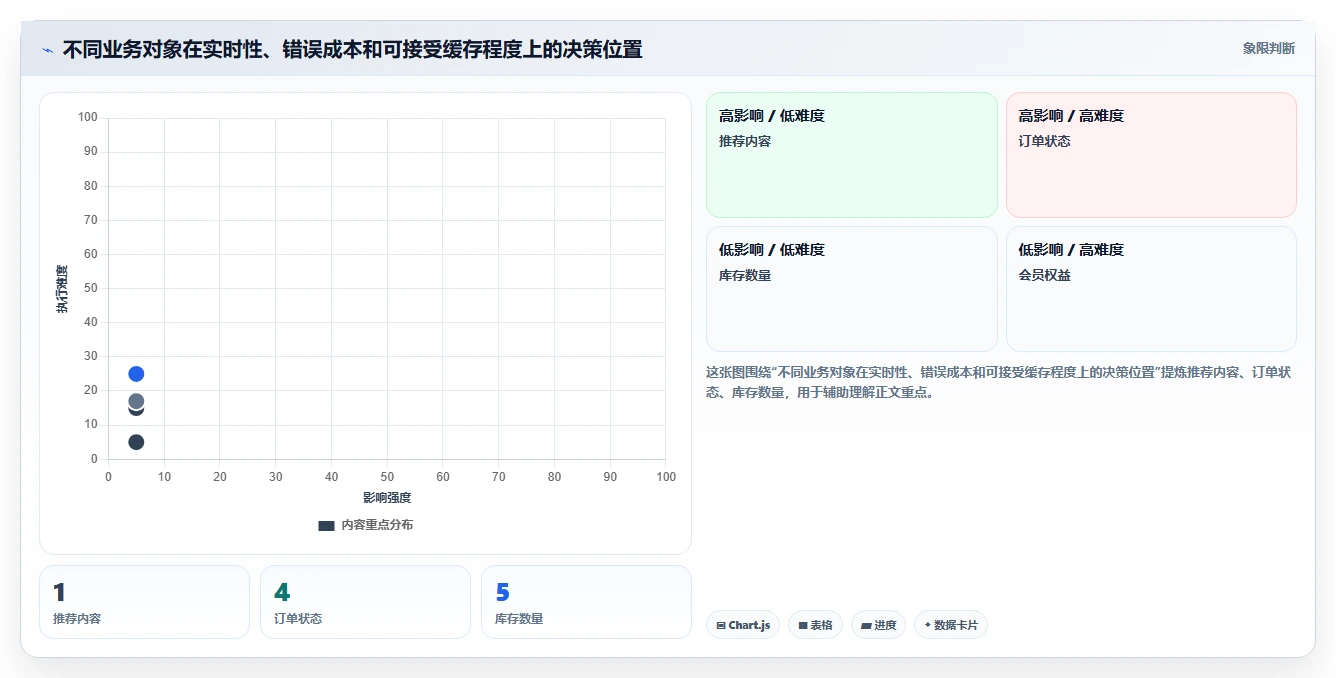Toggle the 内容重点分布 legend entry

[x=365, y=525]
